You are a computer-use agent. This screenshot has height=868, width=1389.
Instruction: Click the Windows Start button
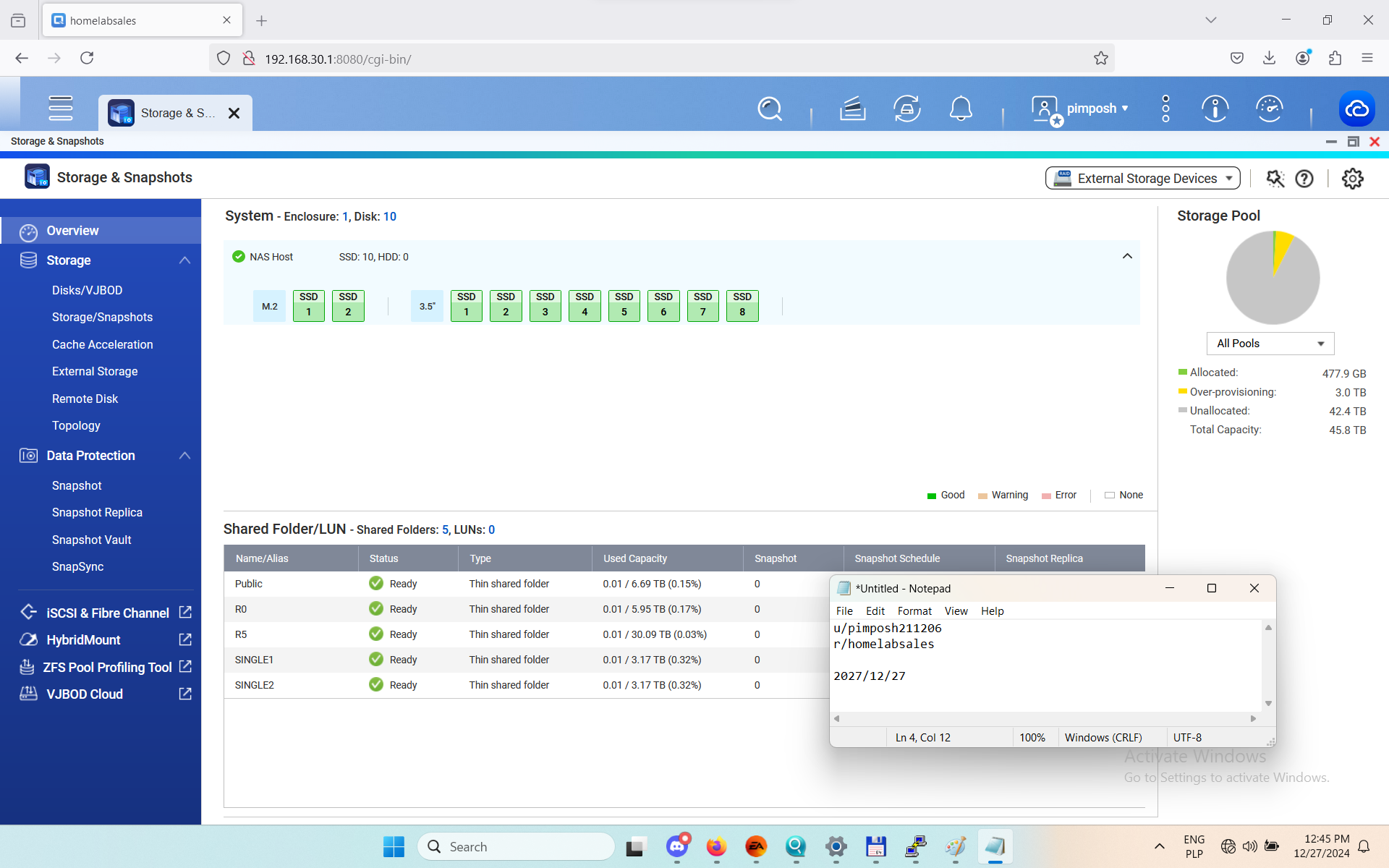(x=394, y=846)
